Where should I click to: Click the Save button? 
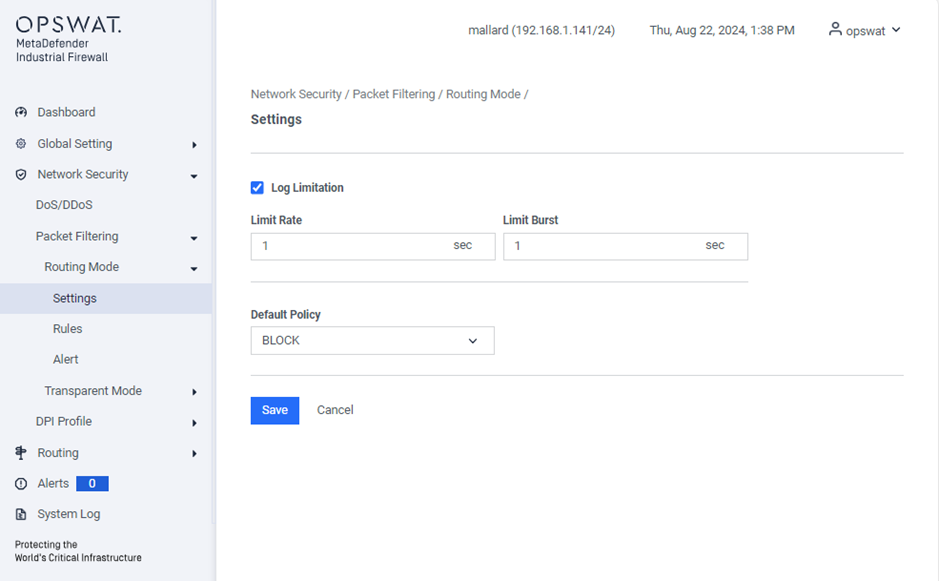(x=275, y=411)
